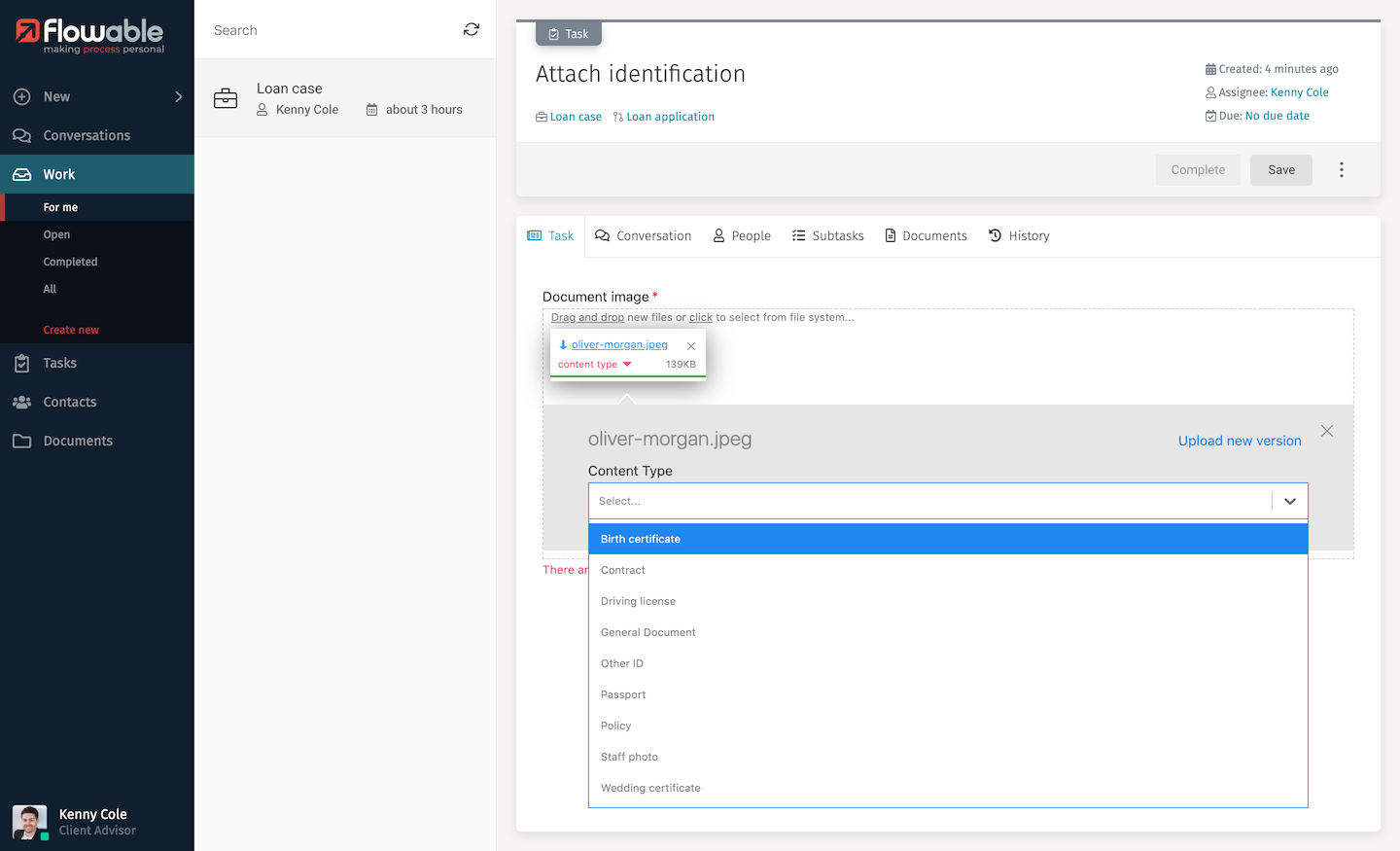Open the Completed work filter
The height and width of the screenshot is (851, 1400).
[70, 262]
